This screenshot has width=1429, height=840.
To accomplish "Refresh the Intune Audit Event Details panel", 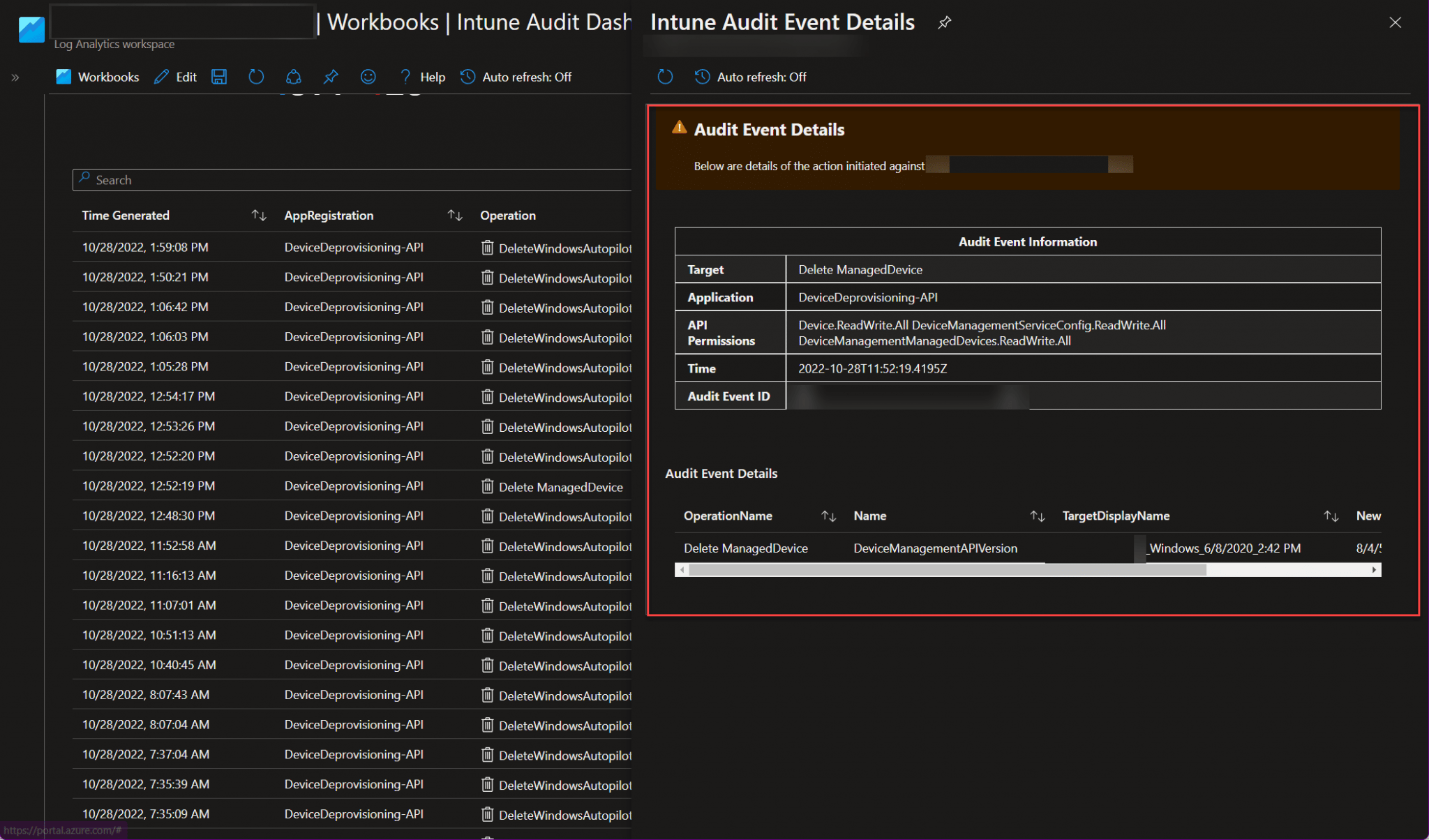I will click(x=664, y=77).
